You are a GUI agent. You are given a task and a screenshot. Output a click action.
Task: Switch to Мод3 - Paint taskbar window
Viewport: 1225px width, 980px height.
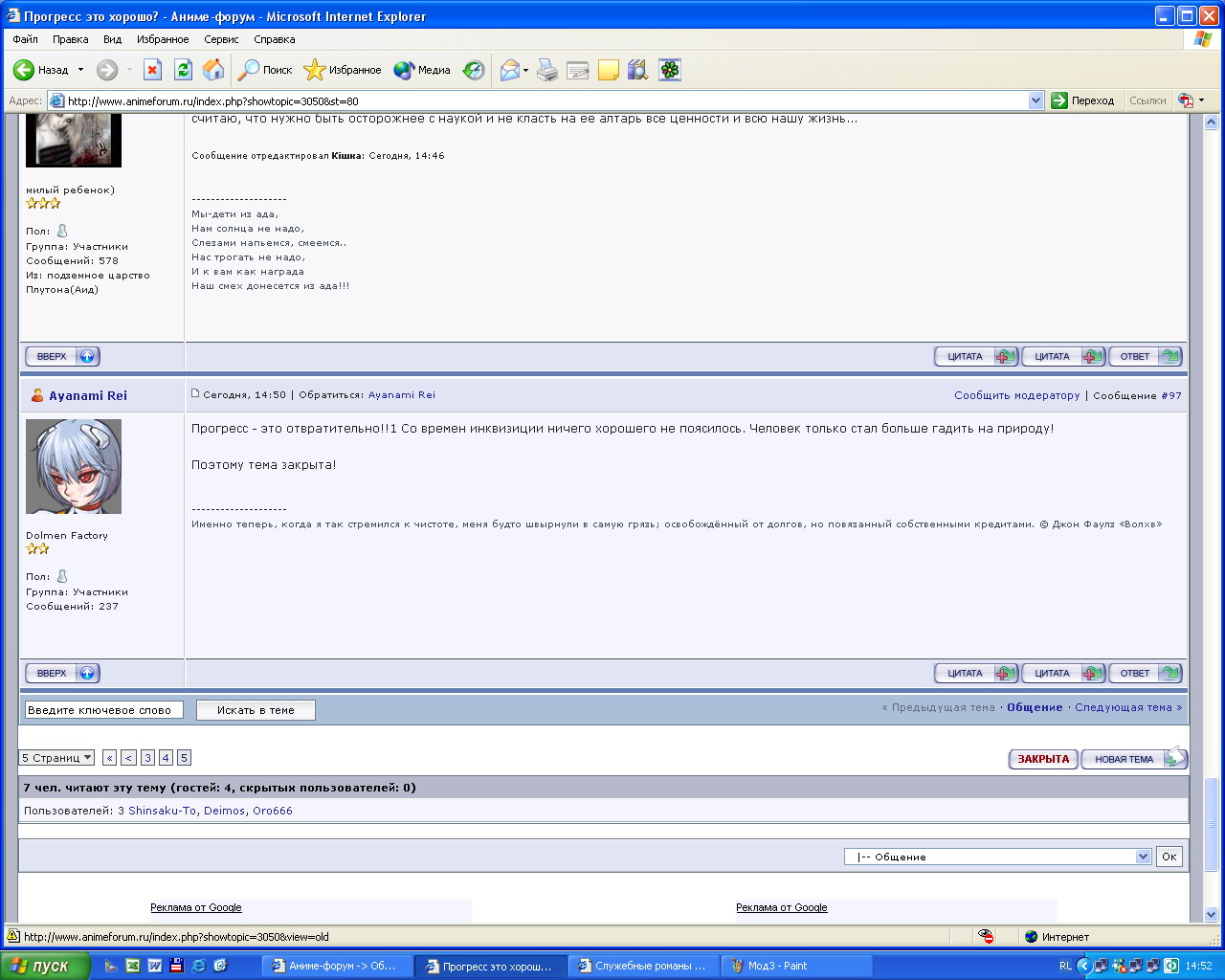coord(777,966)
